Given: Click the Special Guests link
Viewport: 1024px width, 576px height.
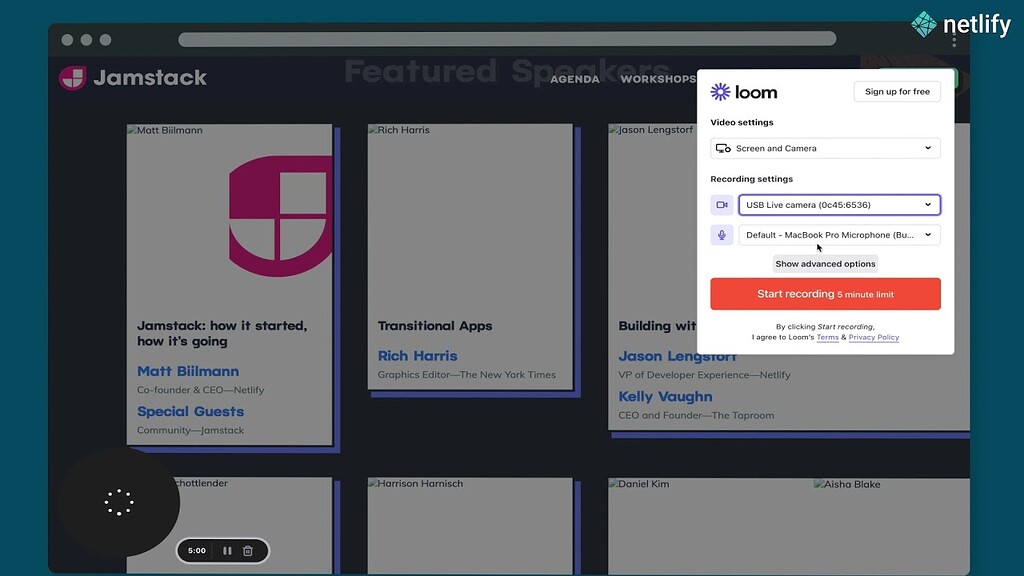Looking at the screenshot, I should point(191,411).
